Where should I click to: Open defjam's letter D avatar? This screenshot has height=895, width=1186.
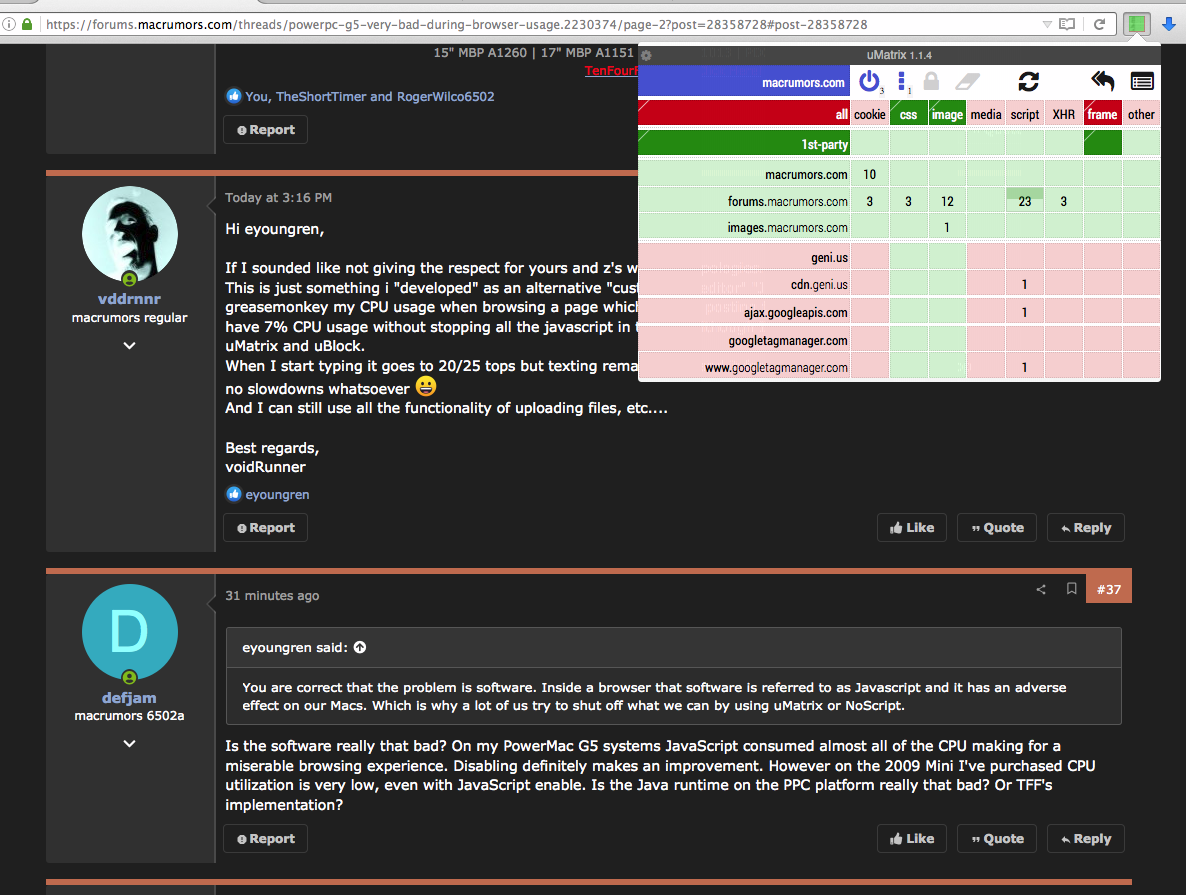[129, 632]
